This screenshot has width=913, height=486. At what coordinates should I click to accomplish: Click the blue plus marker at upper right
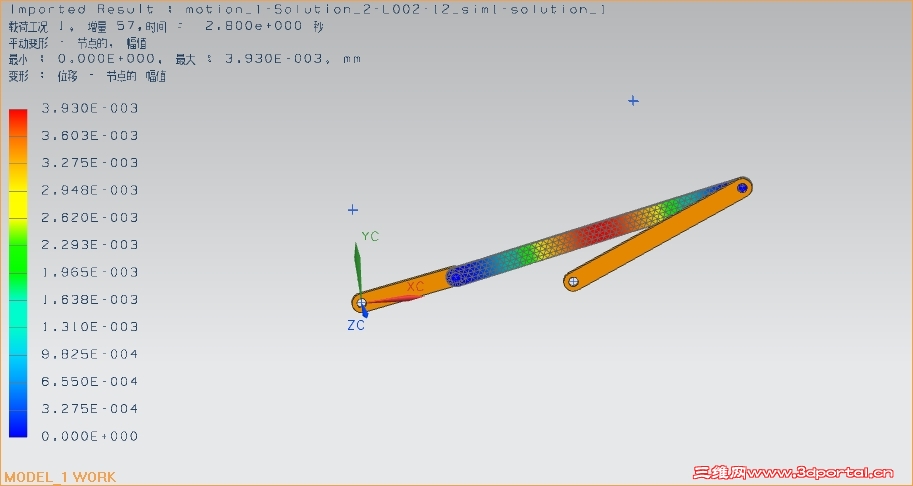634,101
